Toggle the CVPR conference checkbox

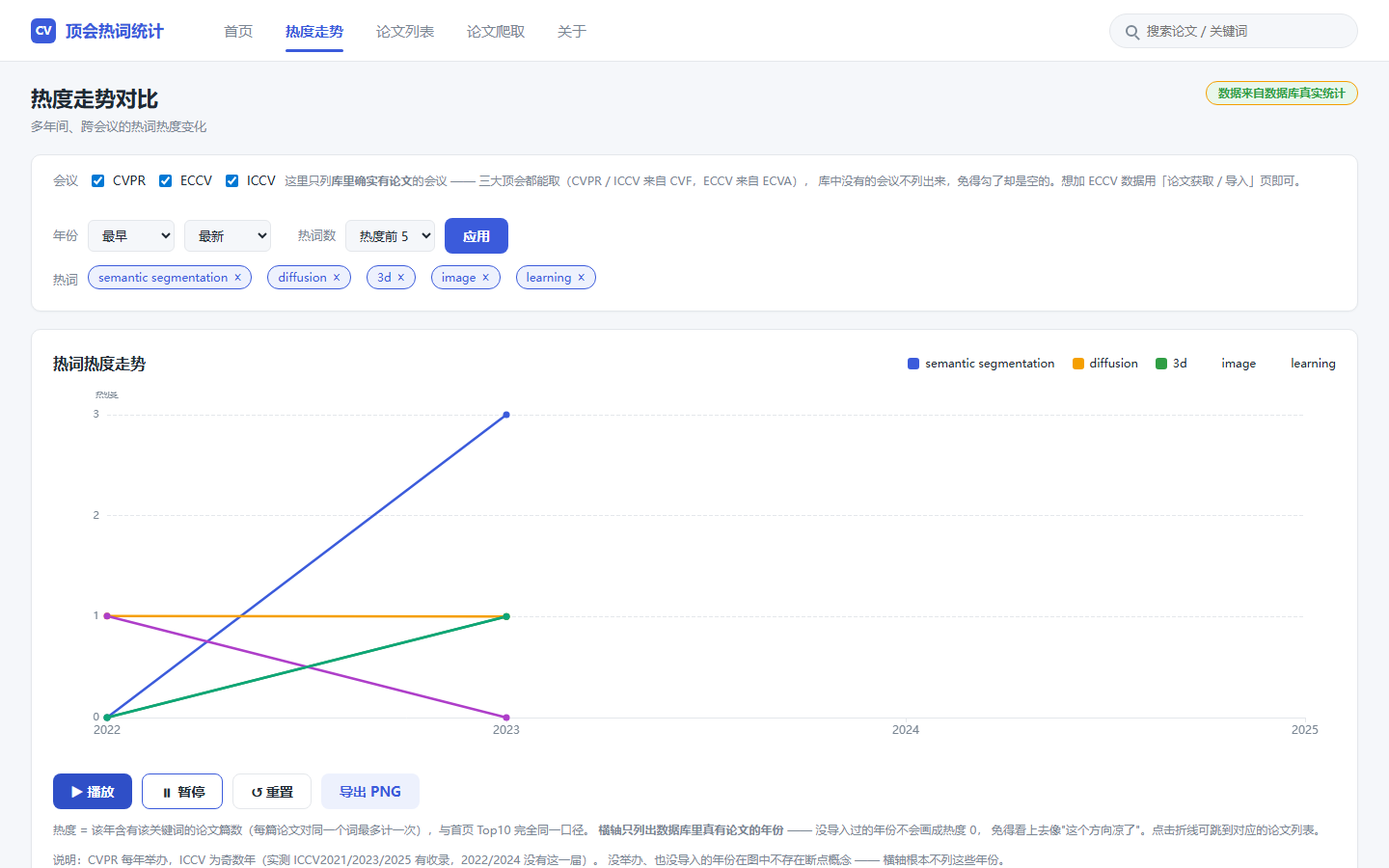tap(97, 180)
